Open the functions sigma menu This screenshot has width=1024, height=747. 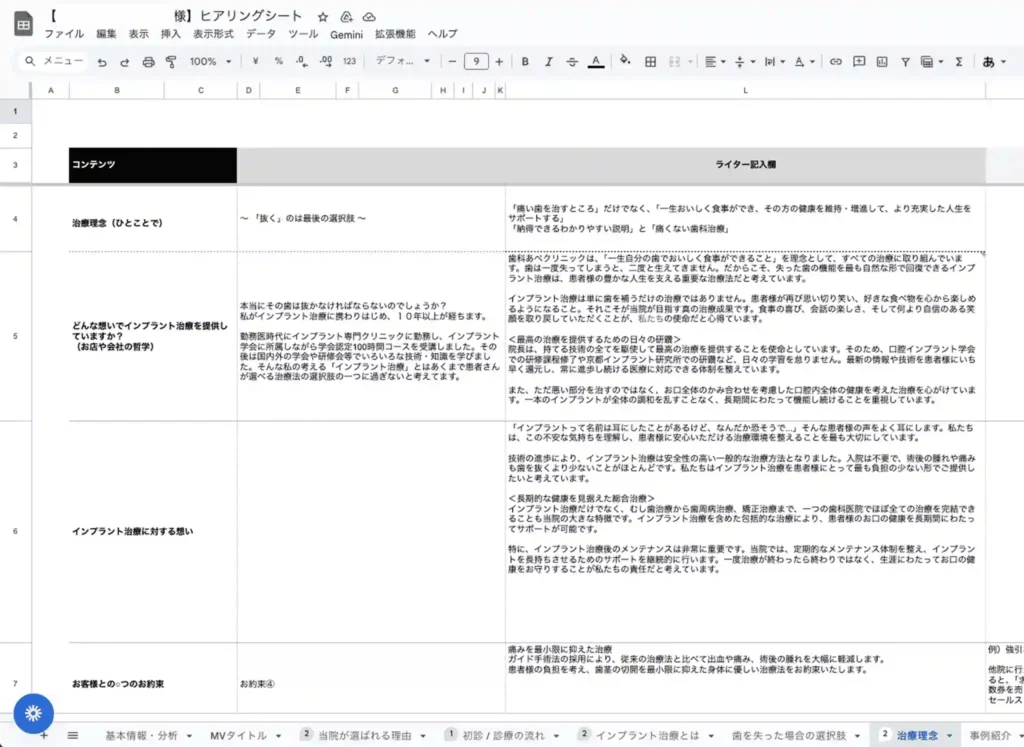(x=959, y=61)
